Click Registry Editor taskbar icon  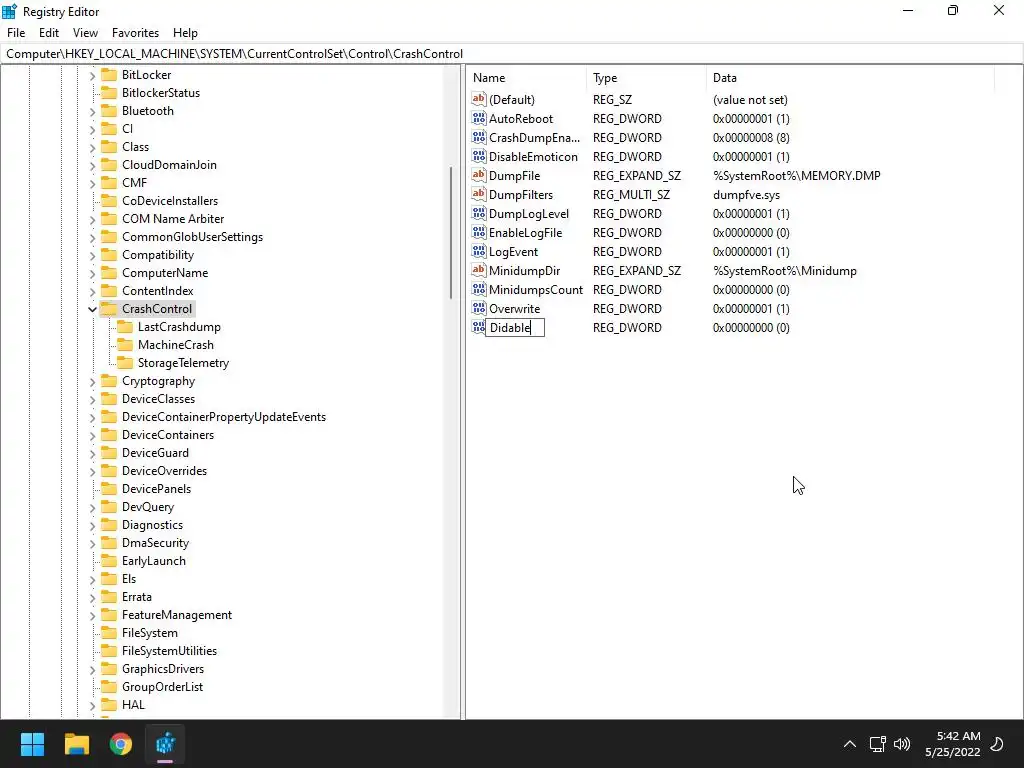[165, 744]
